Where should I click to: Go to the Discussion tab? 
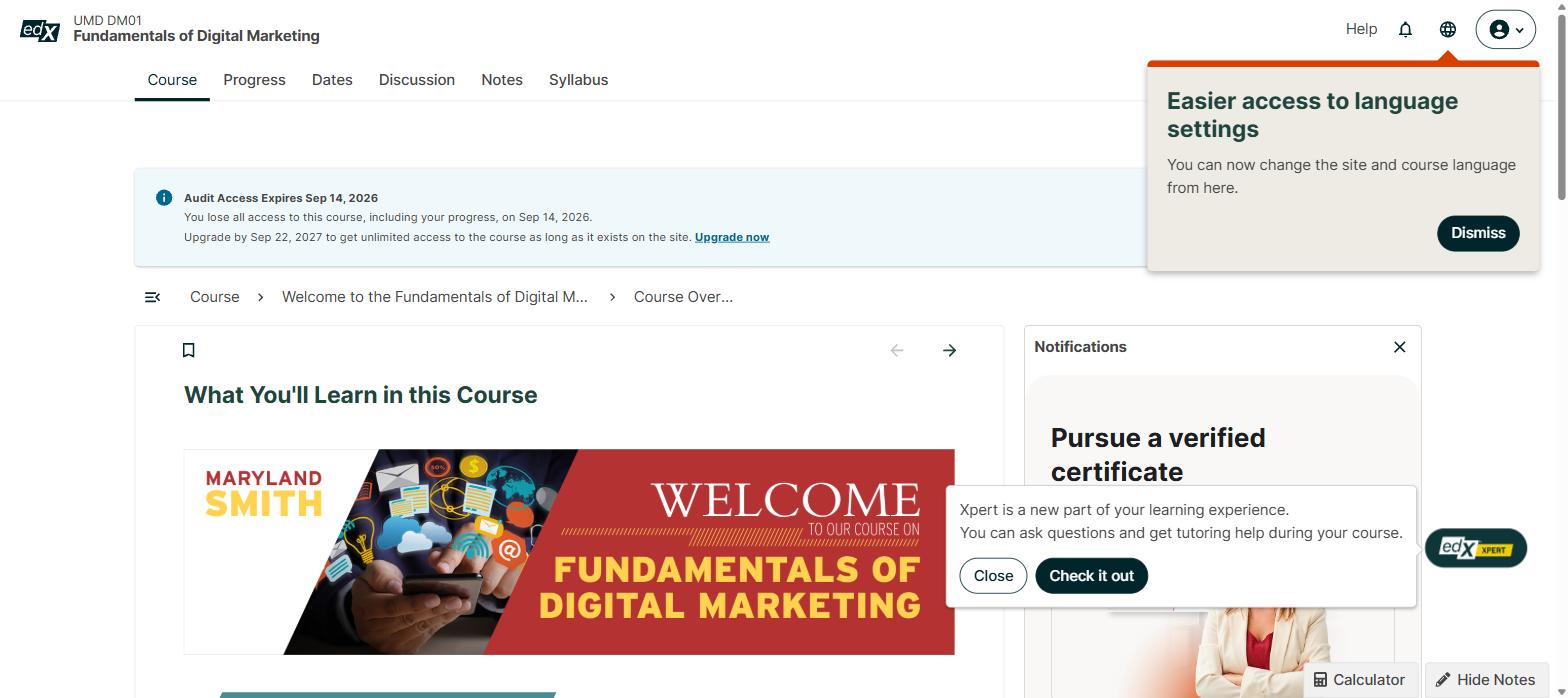pos(417,80)
